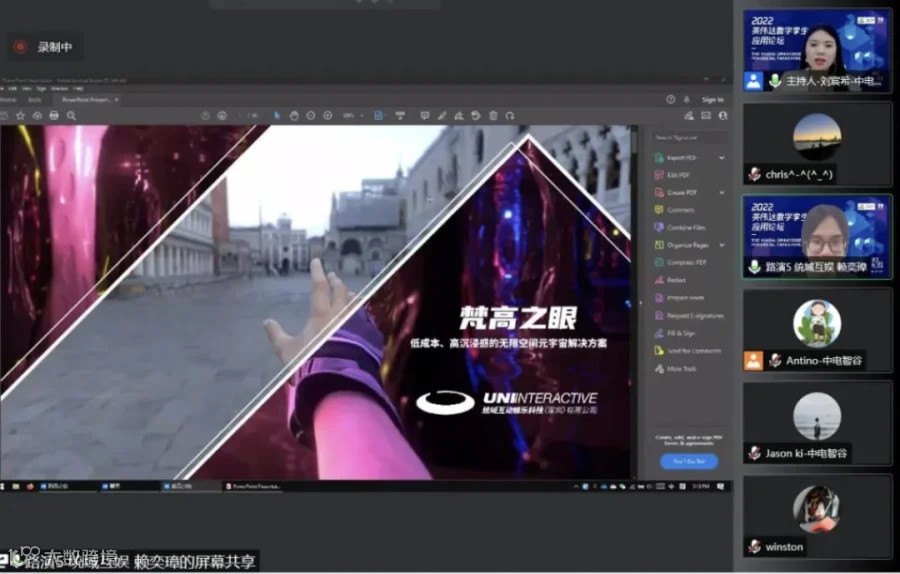Image resolution: width=900 pixels, height=574 pixels.
Task: Select the winston participant tile
Action: coord(817,516)
